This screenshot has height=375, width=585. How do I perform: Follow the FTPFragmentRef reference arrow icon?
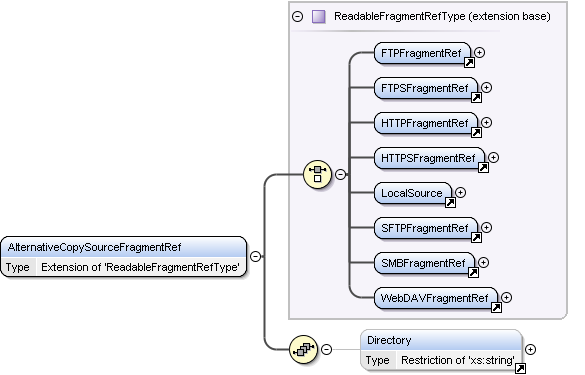[469, 62]
